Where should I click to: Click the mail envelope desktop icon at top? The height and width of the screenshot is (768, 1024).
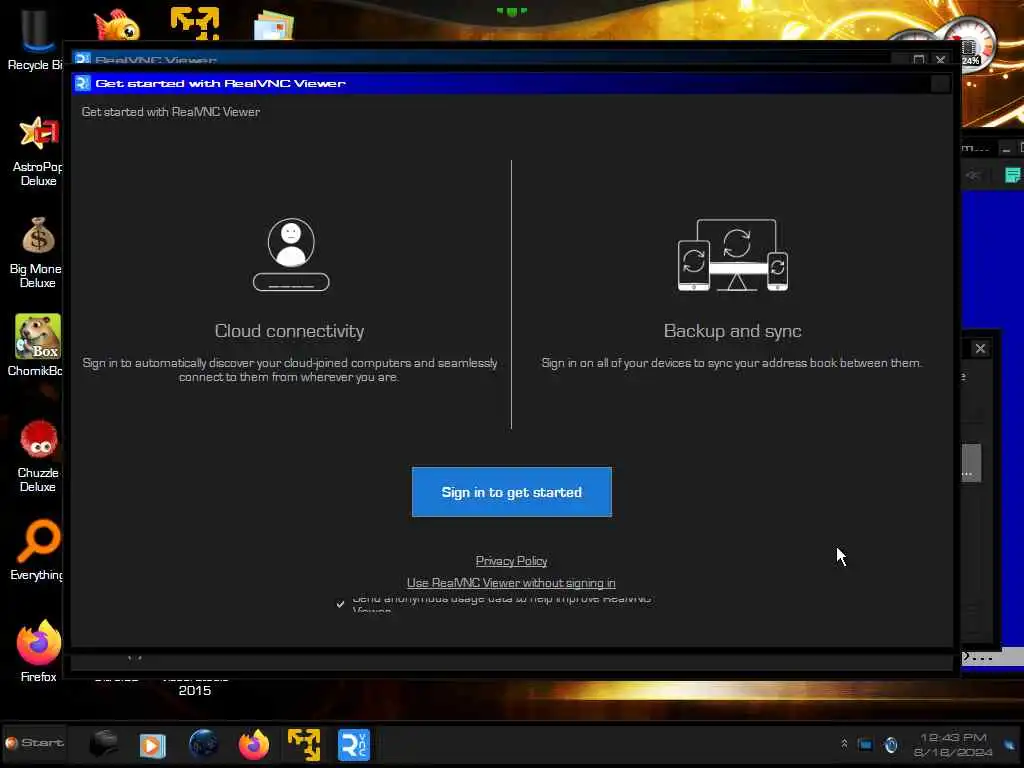coord(274,26)
